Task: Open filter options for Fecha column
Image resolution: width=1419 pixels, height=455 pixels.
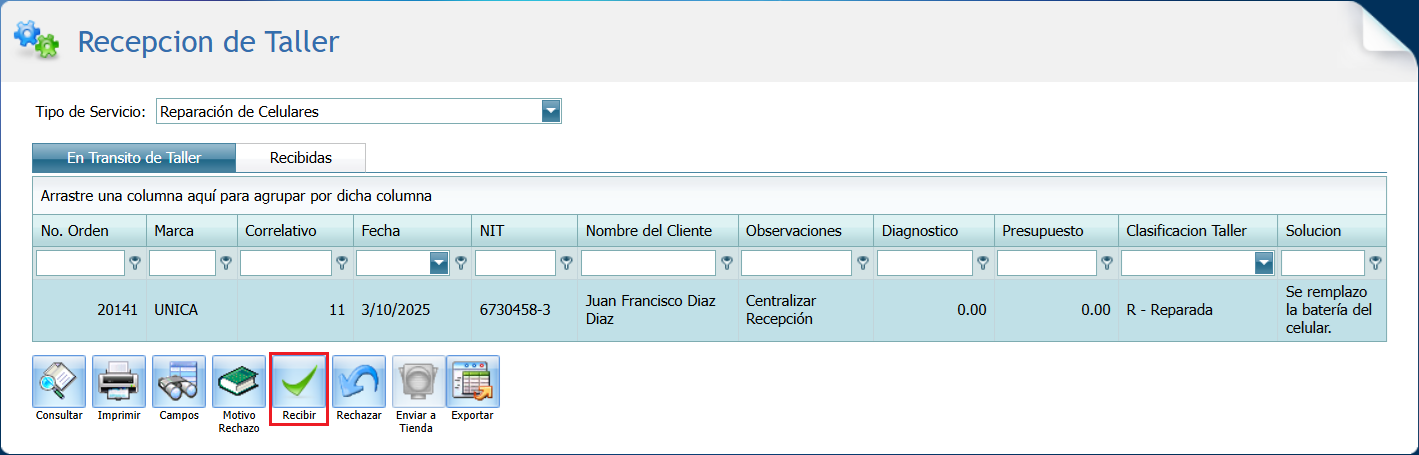Action: click(461, 263)
